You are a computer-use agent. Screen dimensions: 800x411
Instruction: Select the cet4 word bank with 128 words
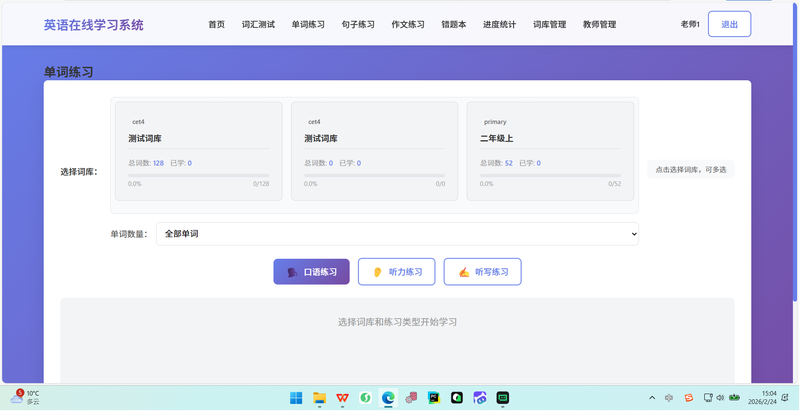pos(198,151)
